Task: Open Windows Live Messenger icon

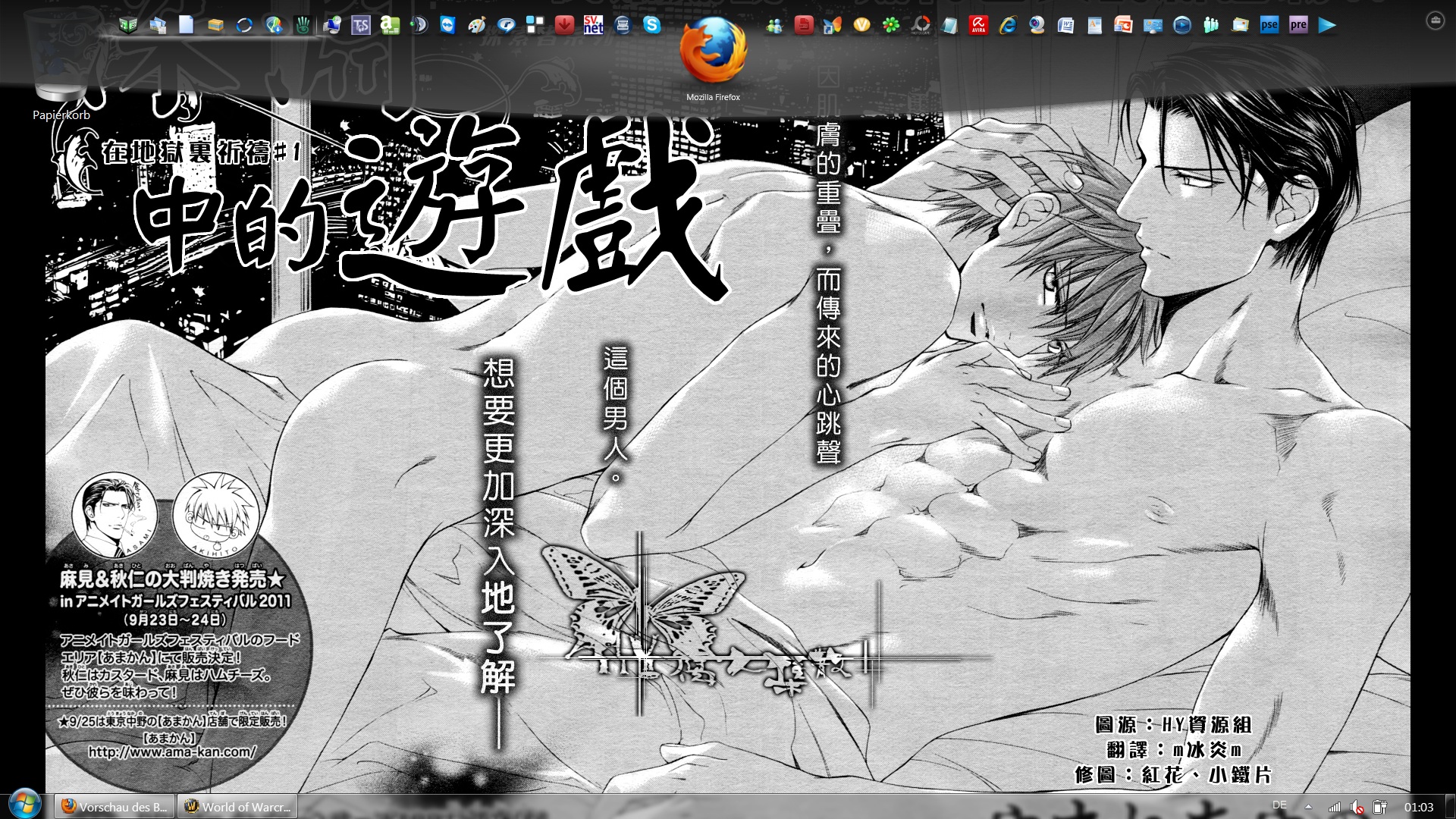Action: (774, 25)
